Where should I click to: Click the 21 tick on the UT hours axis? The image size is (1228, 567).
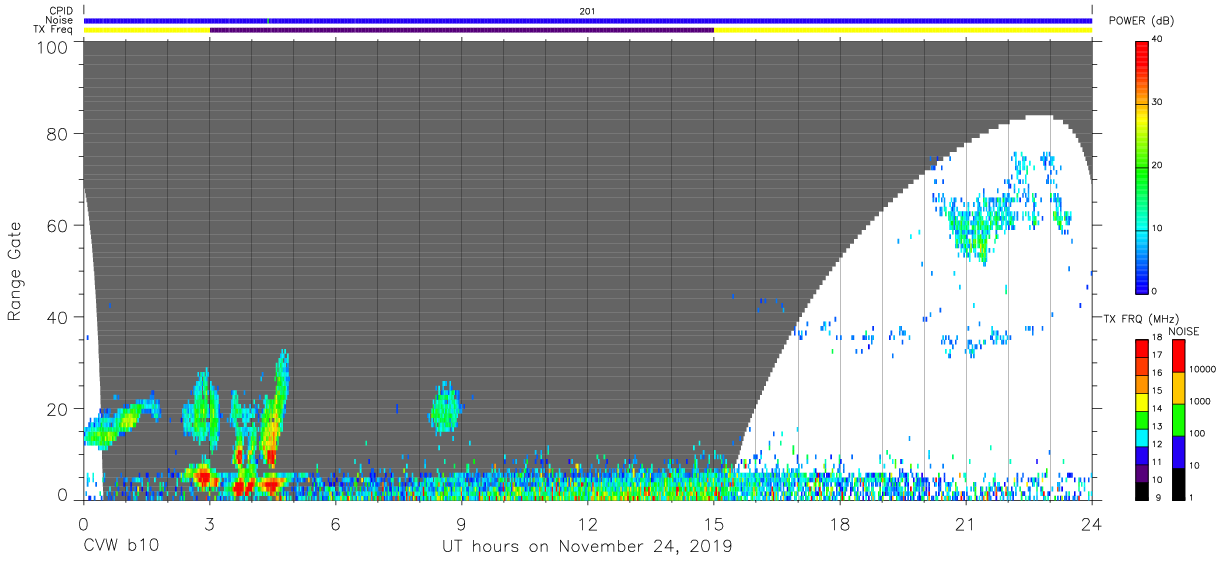click(x=966, y=524)
